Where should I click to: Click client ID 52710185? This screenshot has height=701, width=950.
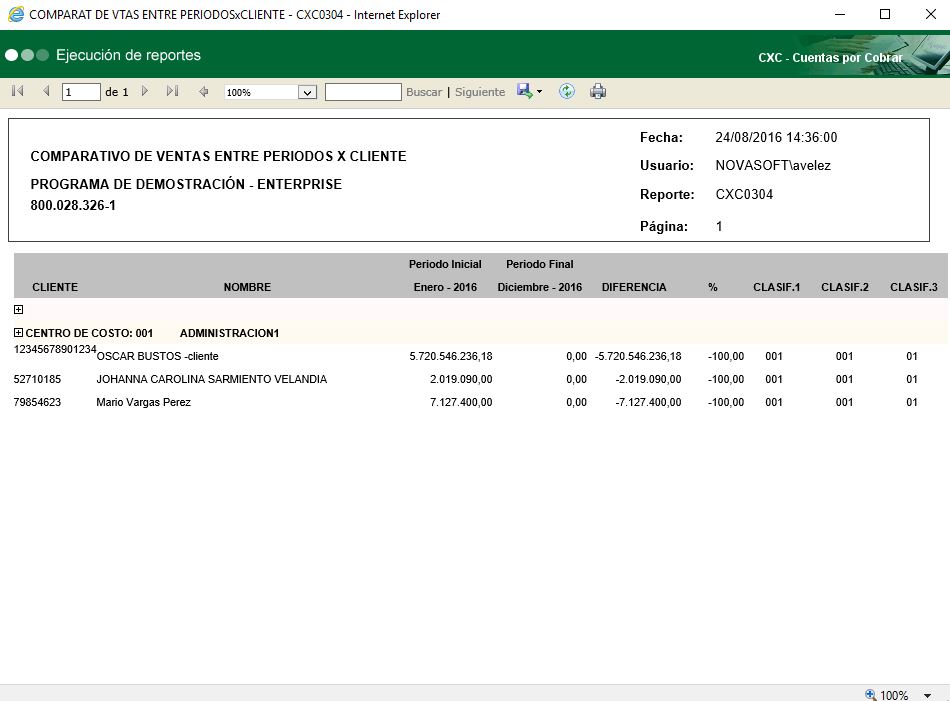click(x=38, y=379)
